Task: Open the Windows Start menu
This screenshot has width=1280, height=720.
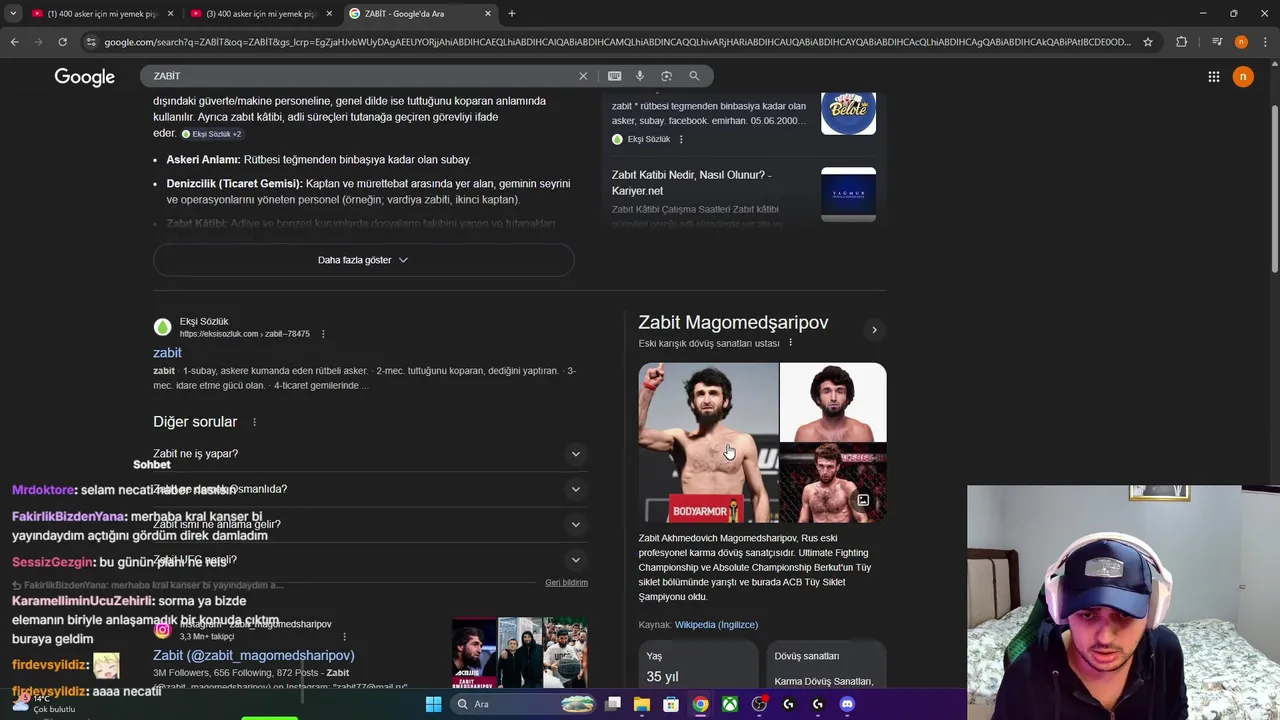Action: [433, 704]
